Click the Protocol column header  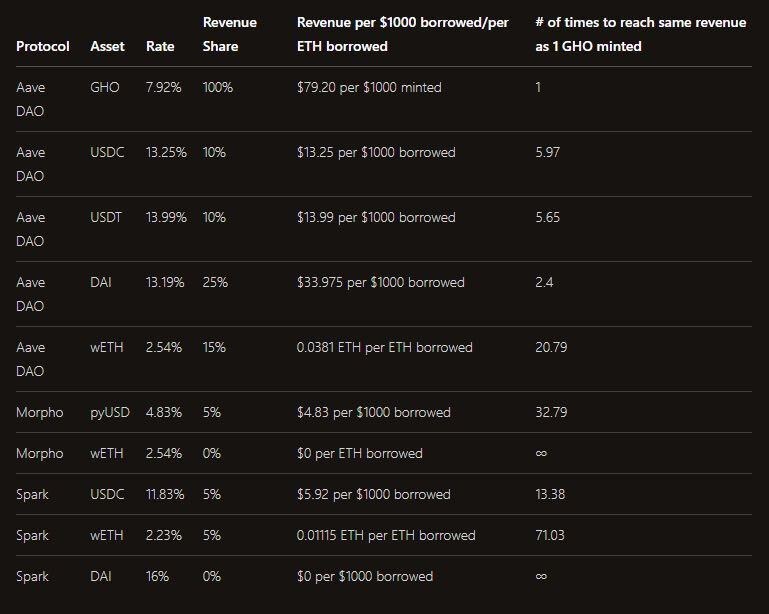43,47
